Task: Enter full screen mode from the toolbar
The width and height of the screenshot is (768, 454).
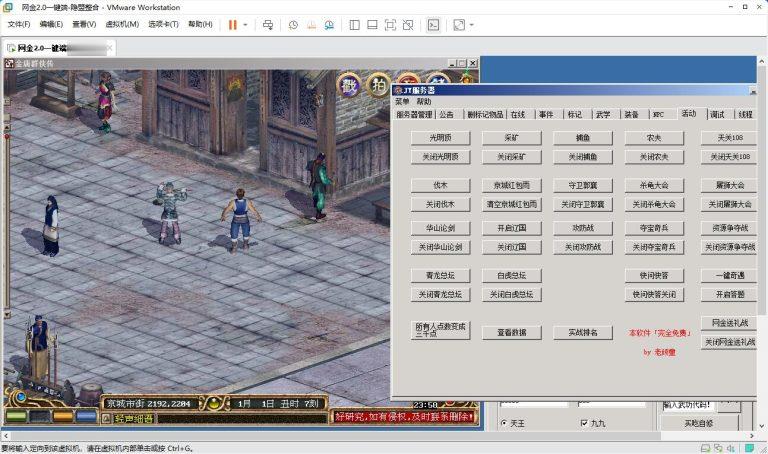Action: pyautogui.click(x=390, y=24)
